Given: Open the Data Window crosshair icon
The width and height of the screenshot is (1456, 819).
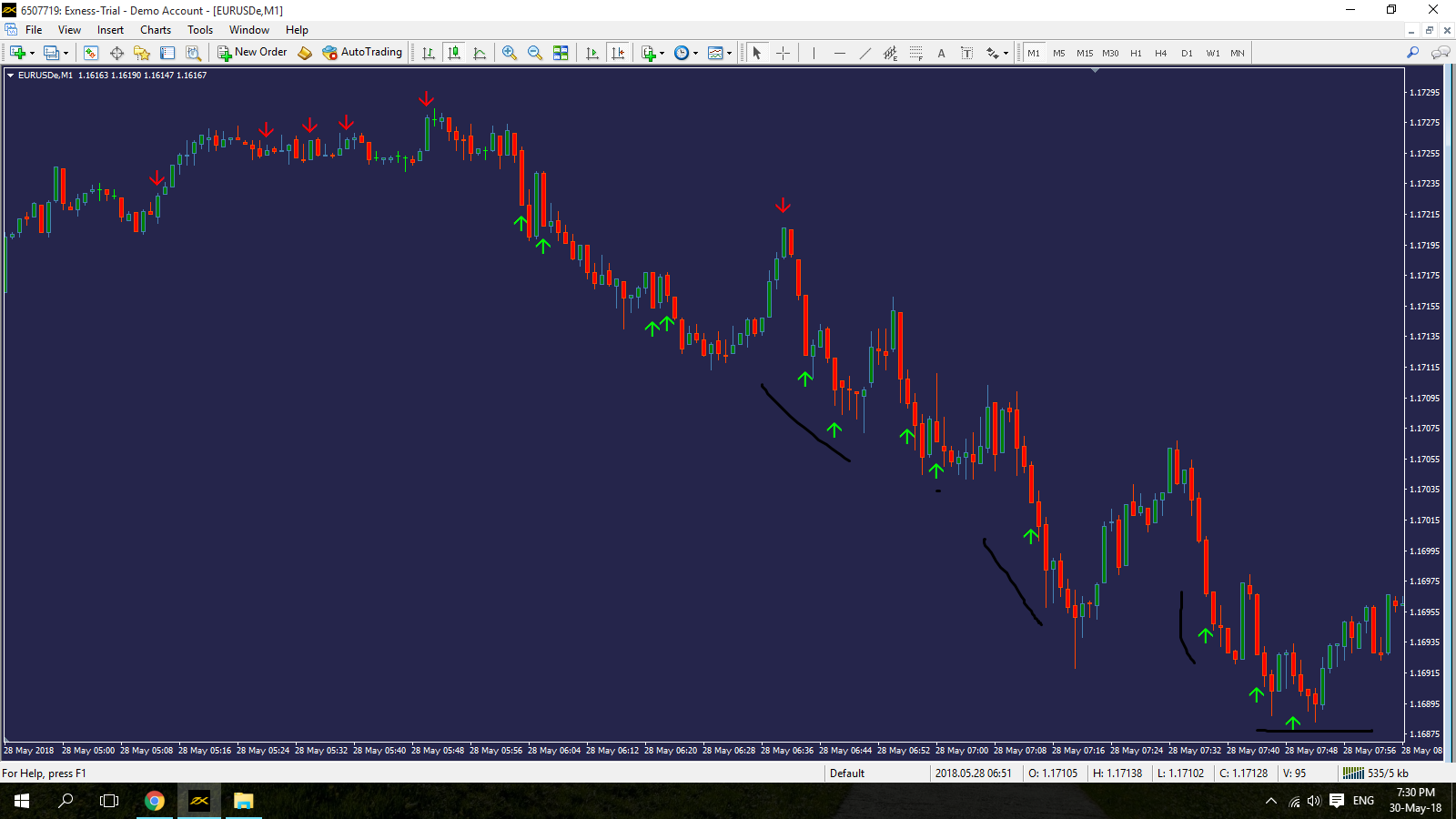Looking at the screenshot, I should [x=116, y=53].
